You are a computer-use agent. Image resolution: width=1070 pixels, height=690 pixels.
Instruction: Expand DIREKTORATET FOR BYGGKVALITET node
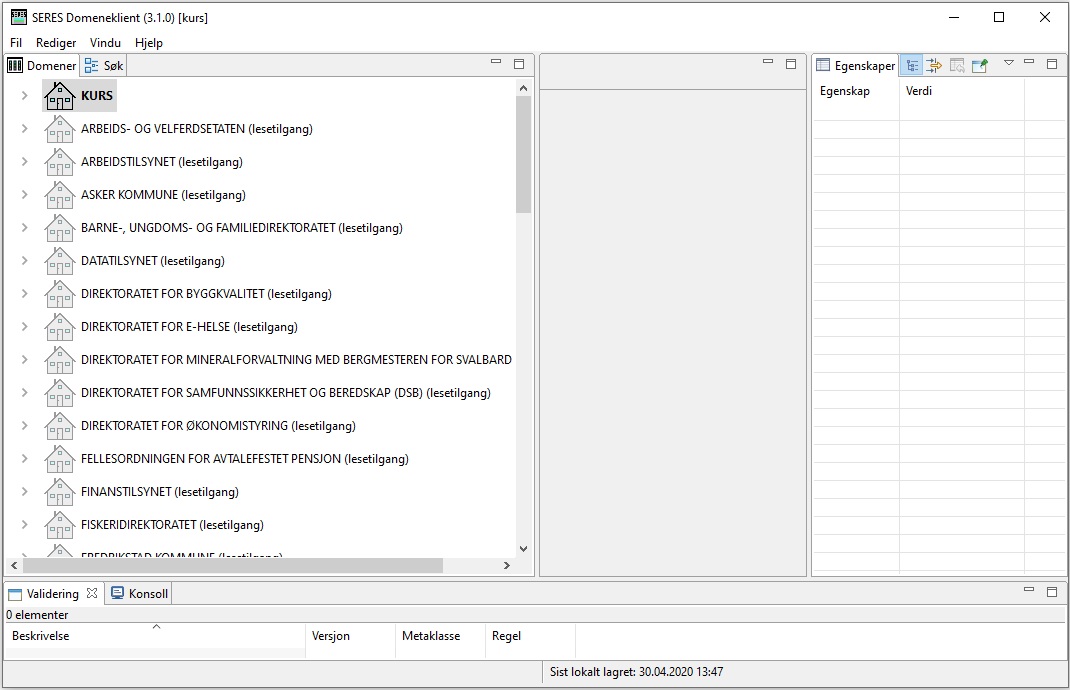pyautogui.click(x=25, y=293)
